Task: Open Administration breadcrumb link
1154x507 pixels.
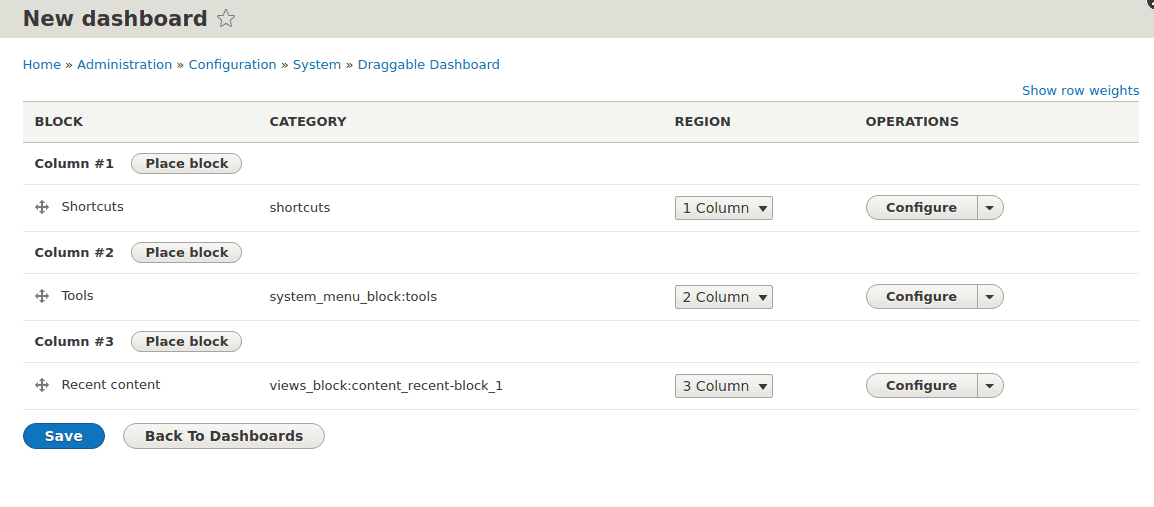Action: (124, 64)
